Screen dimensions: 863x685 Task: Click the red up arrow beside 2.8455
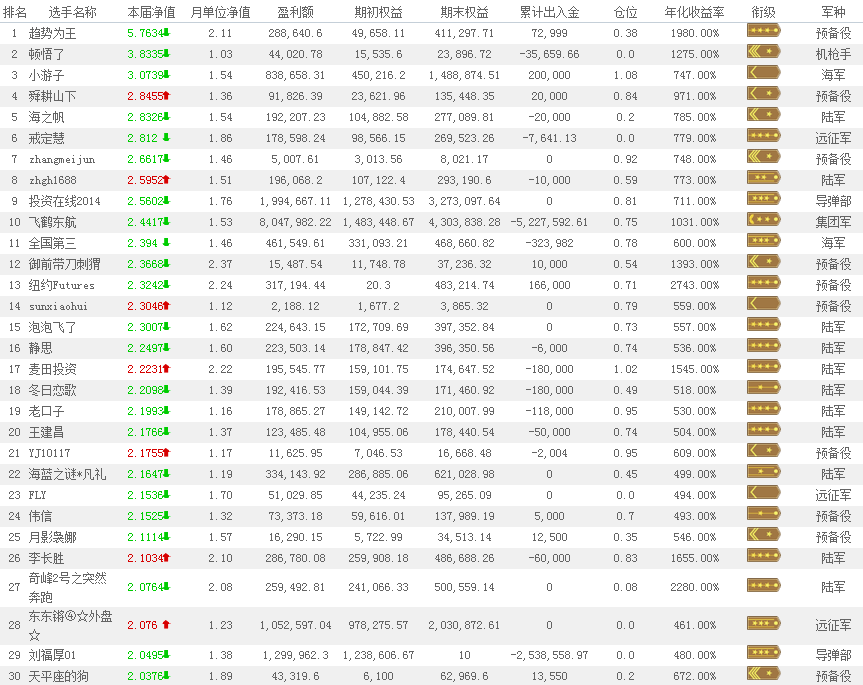167,96
